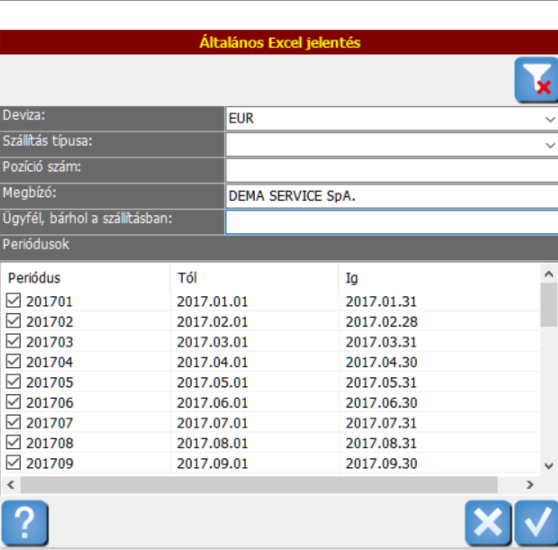Click the 2017.08.31 end date cell
The image size is (558, 550).
point(381,444)
